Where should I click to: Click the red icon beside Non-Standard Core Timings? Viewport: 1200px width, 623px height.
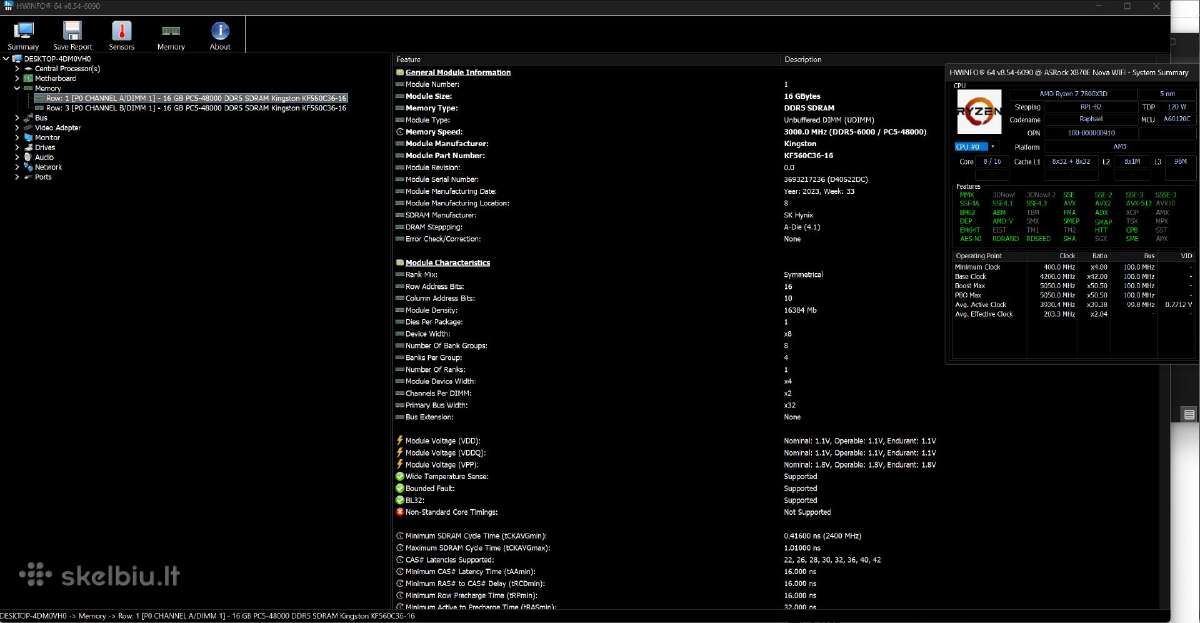click(400, 512)
